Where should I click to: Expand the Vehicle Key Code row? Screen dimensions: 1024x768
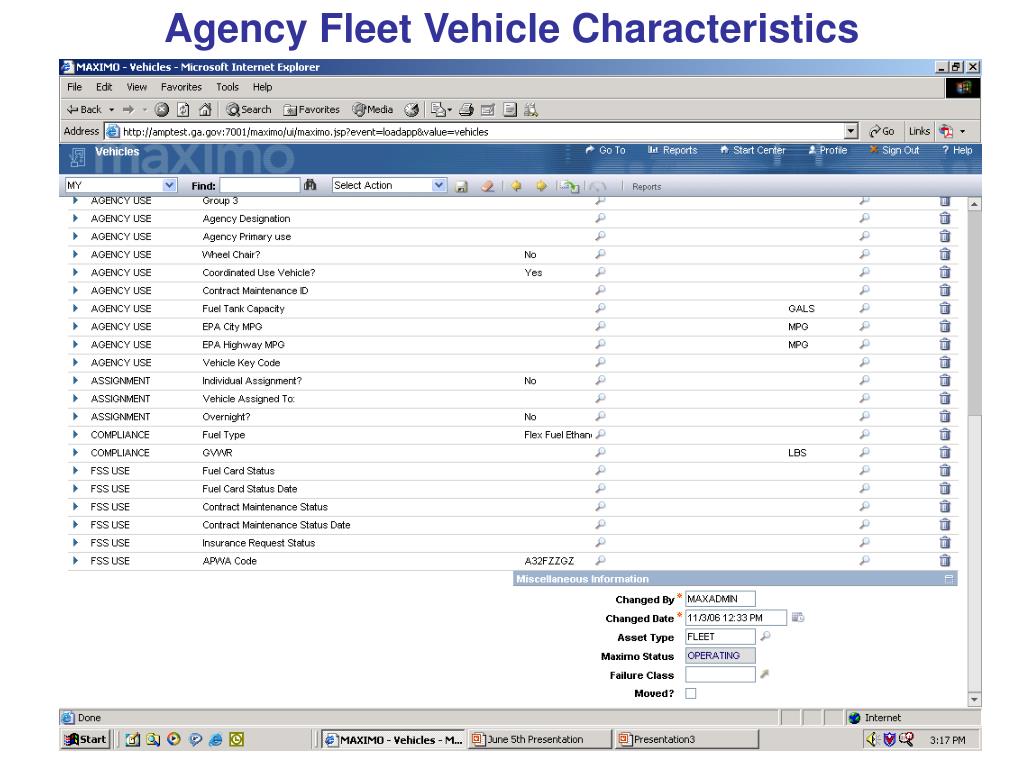pos(75,362)
